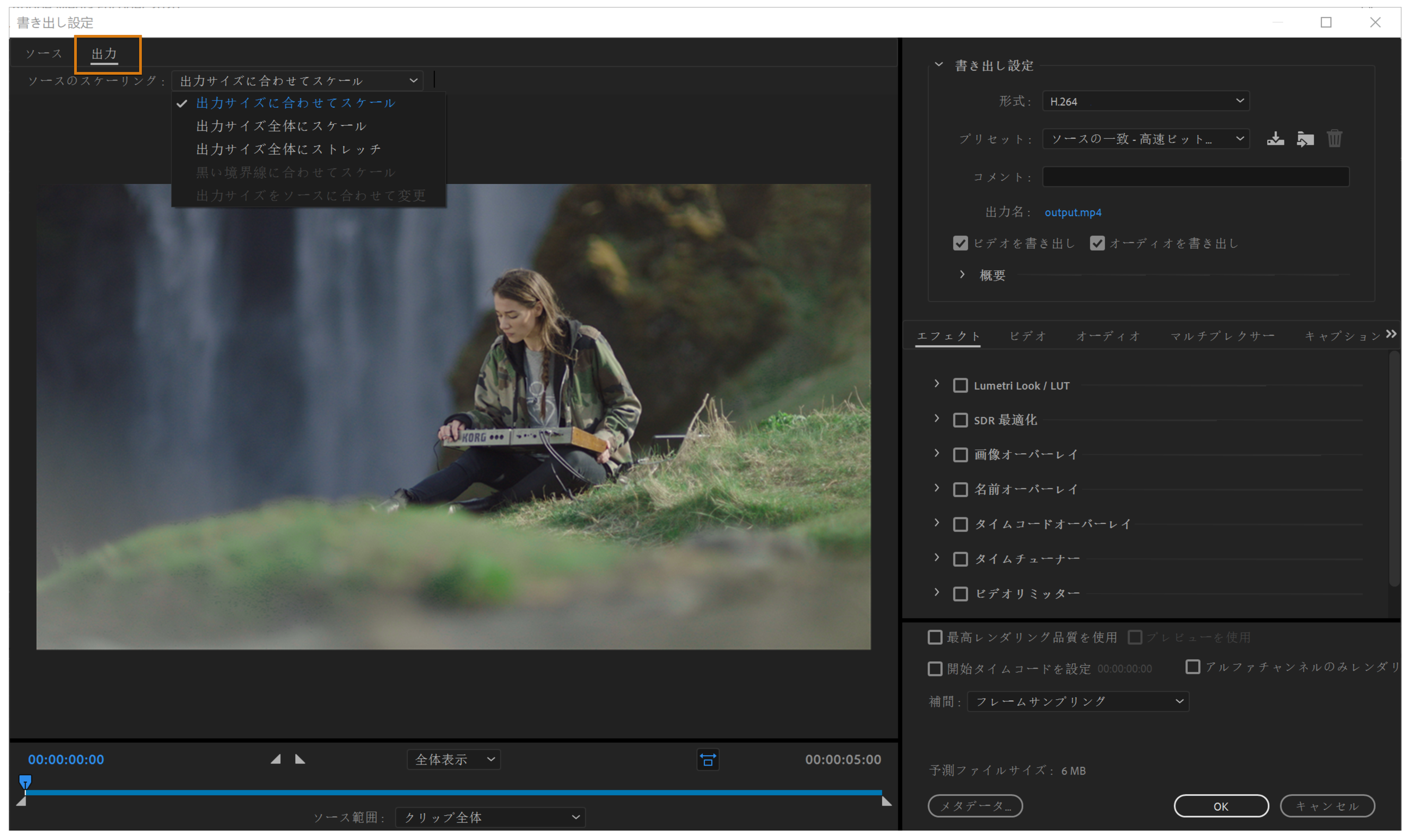Click the import preset icon

point(1305,139)
